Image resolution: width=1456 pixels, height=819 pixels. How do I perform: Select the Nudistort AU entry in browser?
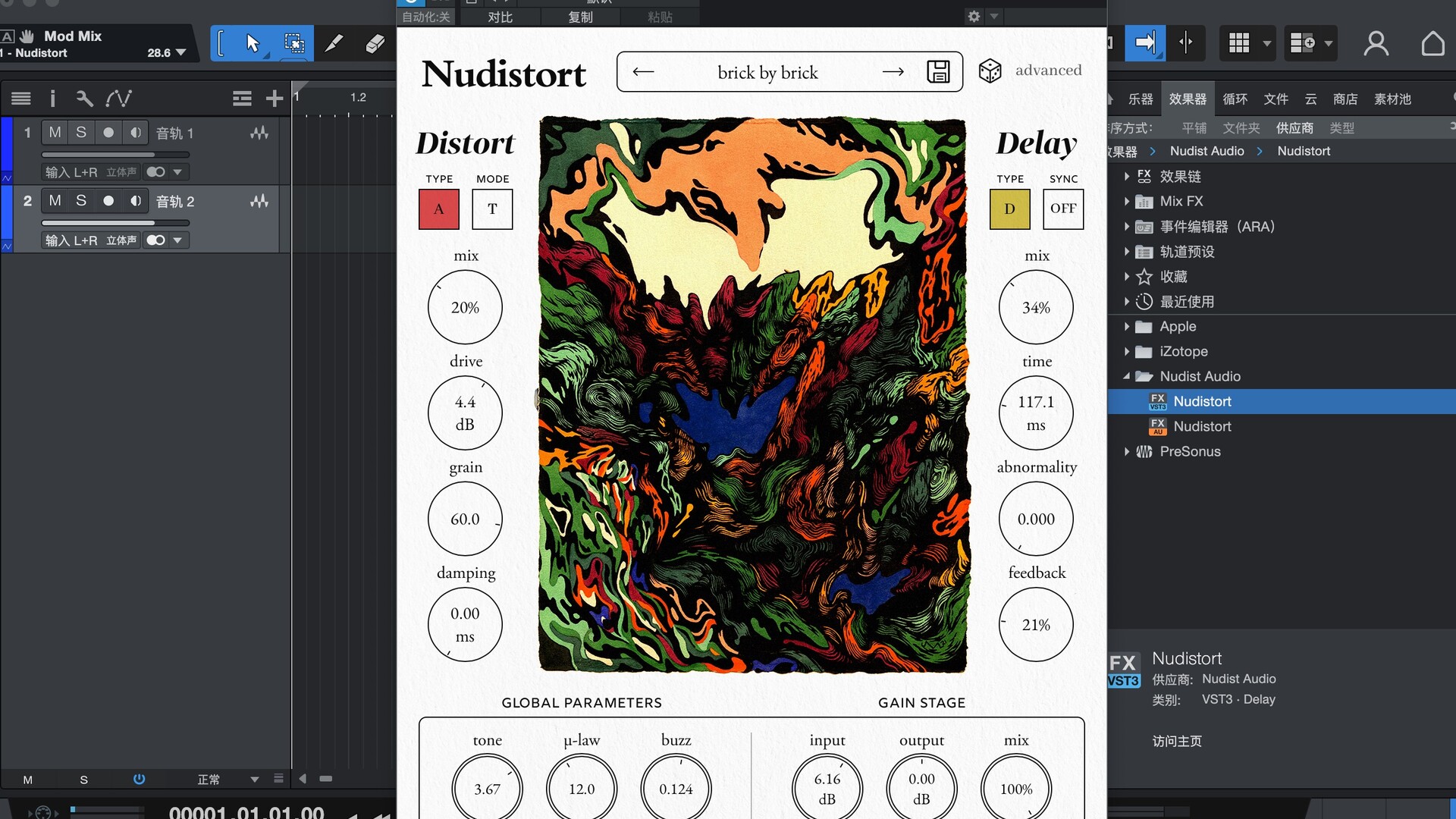(1282, 426)
